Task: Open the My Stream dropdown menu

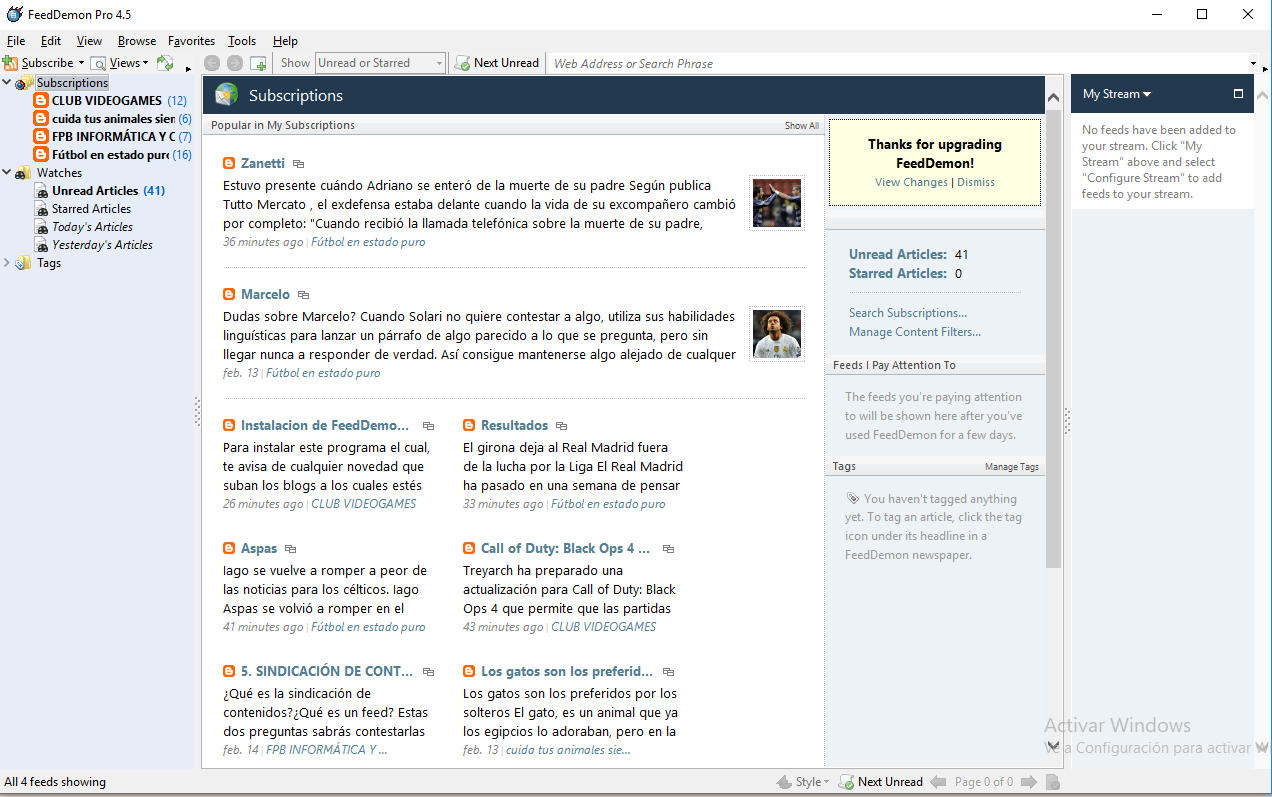Action: pyautogui.click(x=1117, y=94)
